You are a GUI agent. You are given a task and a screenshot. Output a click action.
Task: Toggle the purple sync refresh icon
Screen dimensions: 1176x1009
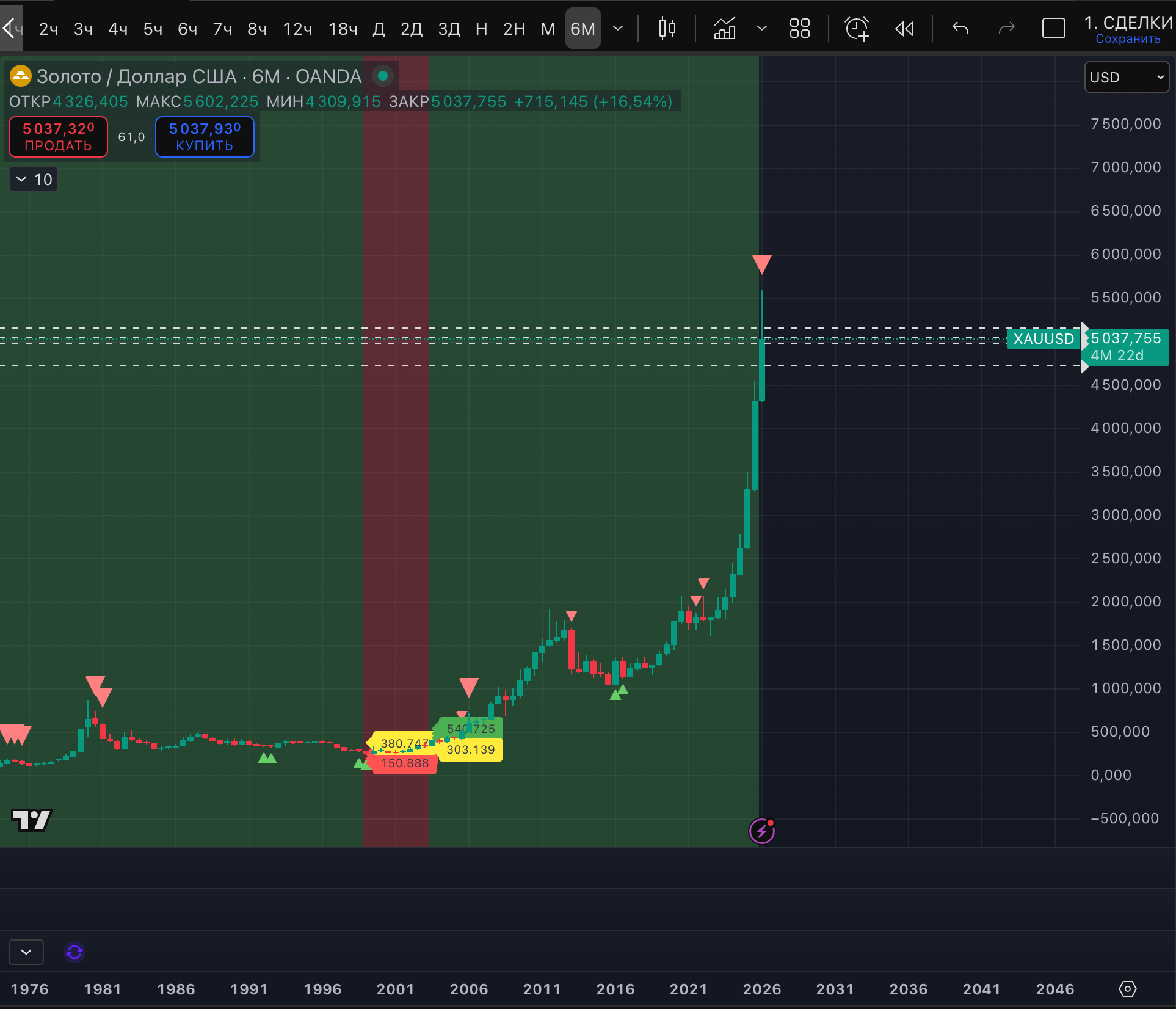coord(74,952)
